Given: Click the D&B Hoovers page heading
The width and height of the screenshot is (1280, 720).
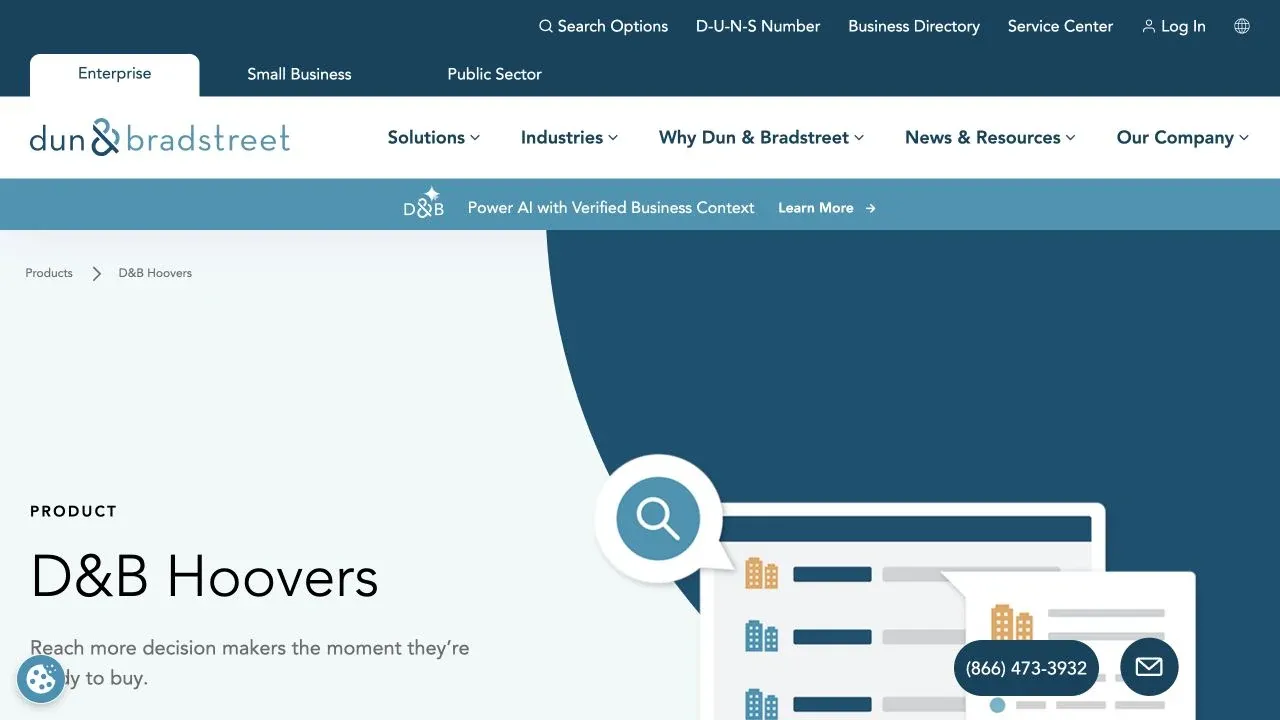Looking at the screenshot, I should tap(205, 577).
